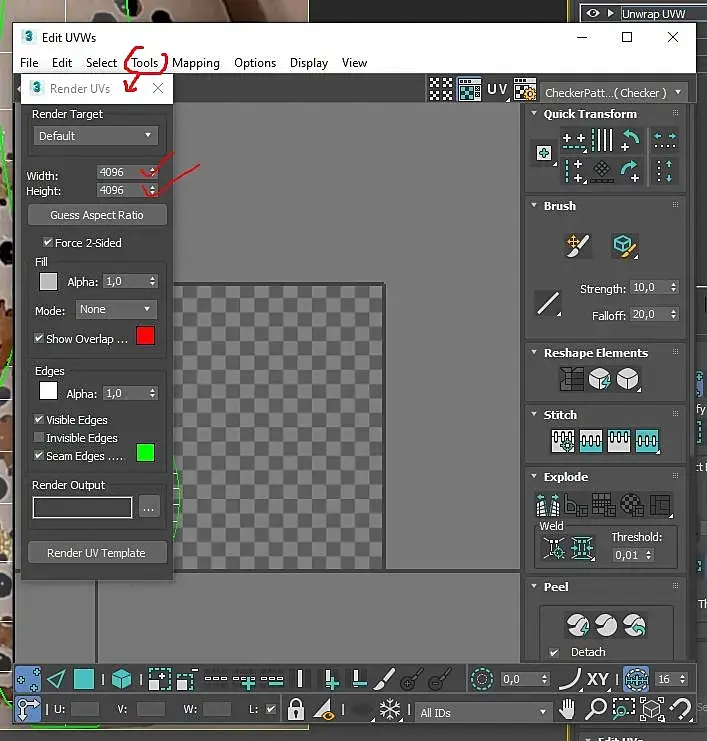Click Guess Aspect Ratio button

coord(97,215)
